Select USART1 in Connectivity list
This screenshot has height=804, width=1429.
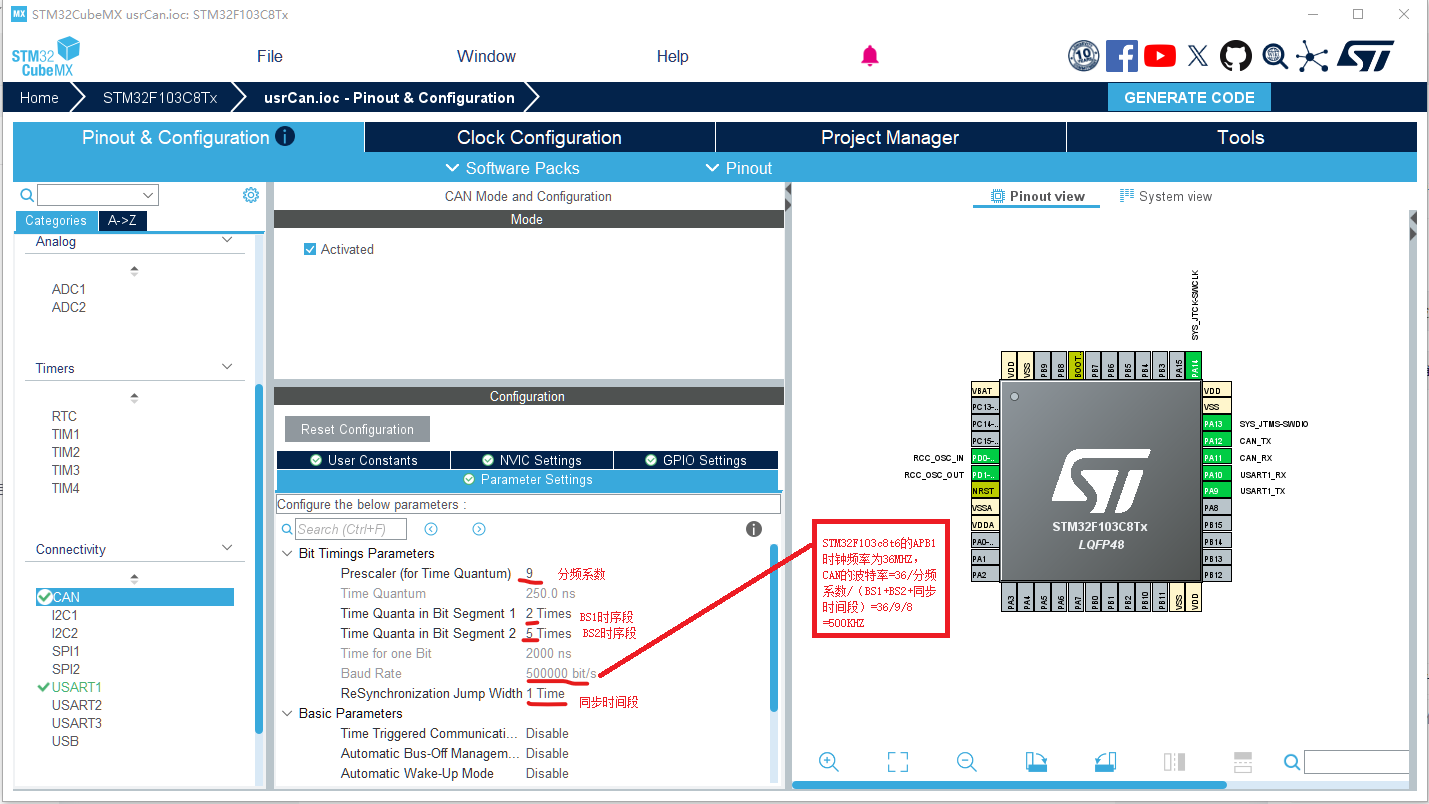pyautogui.click(x=77, y=687)
